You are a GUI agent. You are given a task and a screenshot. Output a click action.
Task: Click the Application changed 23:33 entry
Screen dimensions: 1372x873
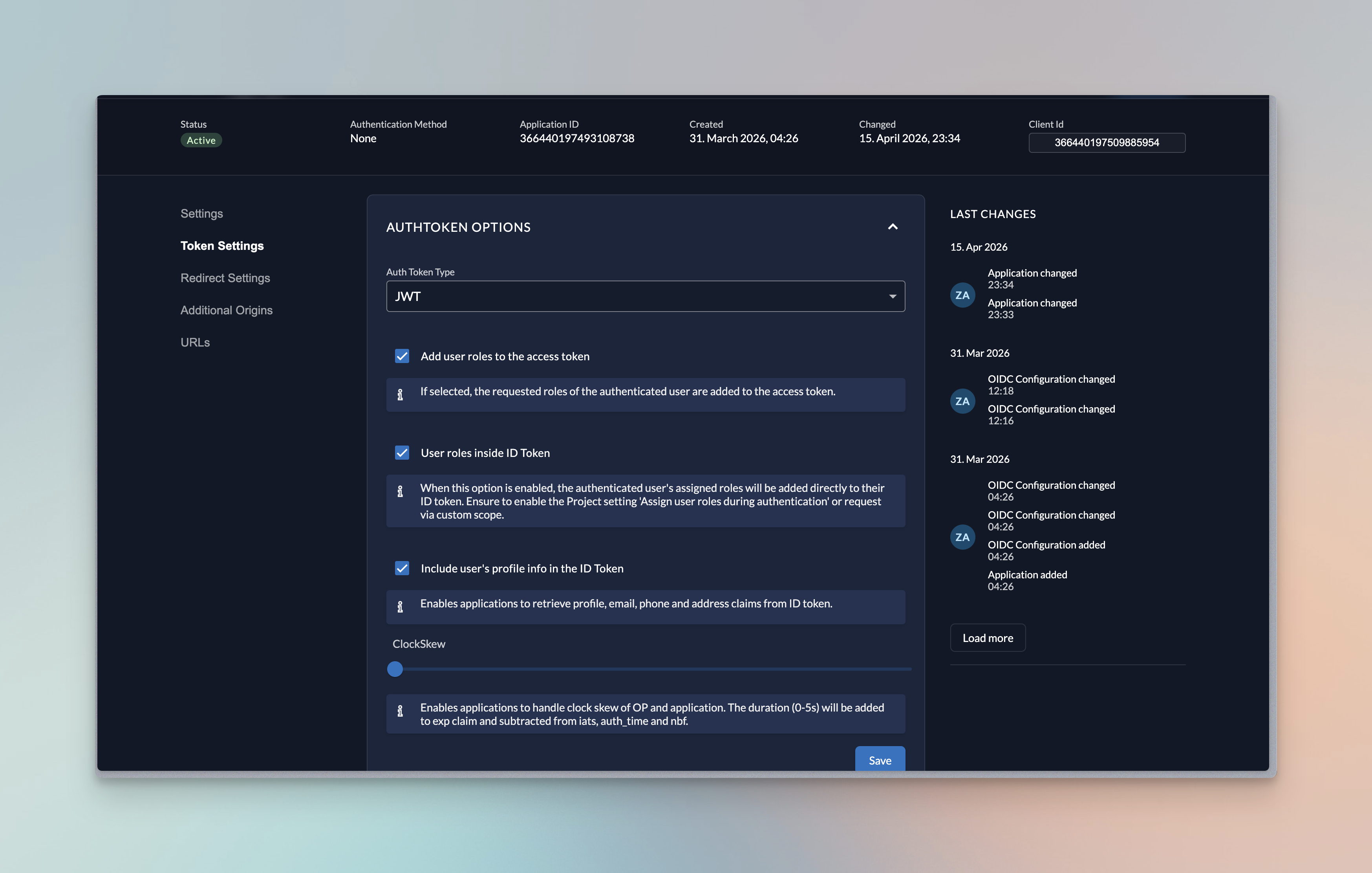[x=1032, y=308]
